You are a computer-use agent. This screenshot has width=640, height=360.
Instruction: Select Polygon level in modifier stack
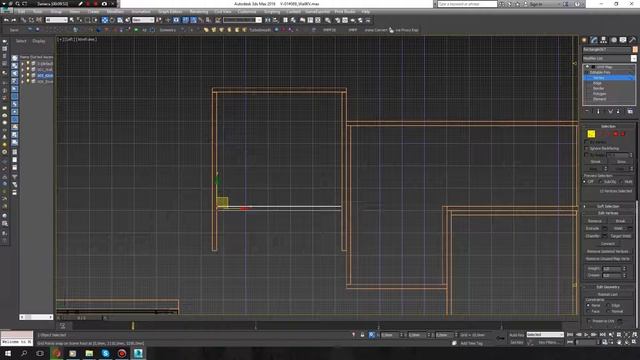tap(599, 94)
